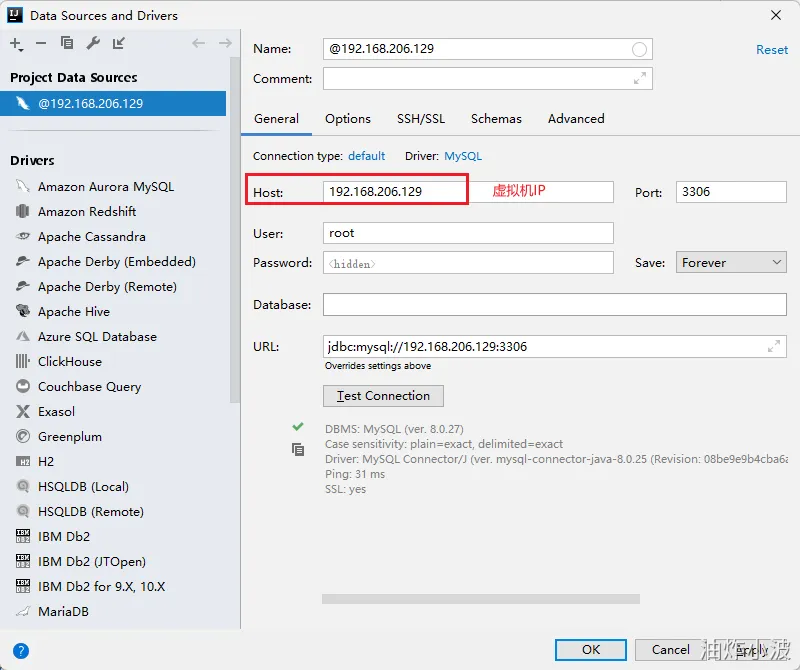Screen dimensions: 800x670
Task: Open the MySQL driver selector link
Action: 463,156
